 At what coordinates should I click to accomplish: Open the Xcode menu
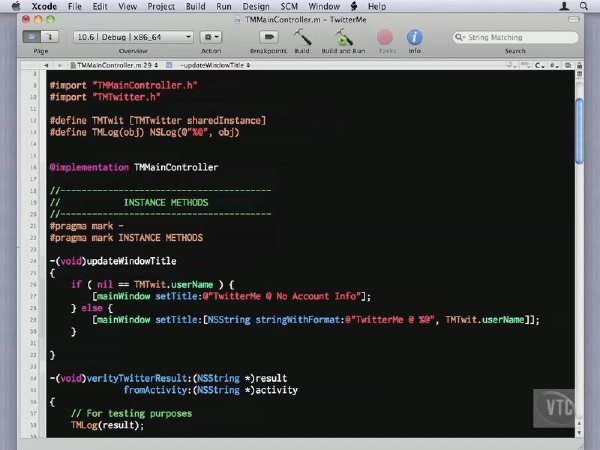click(44, 6)
